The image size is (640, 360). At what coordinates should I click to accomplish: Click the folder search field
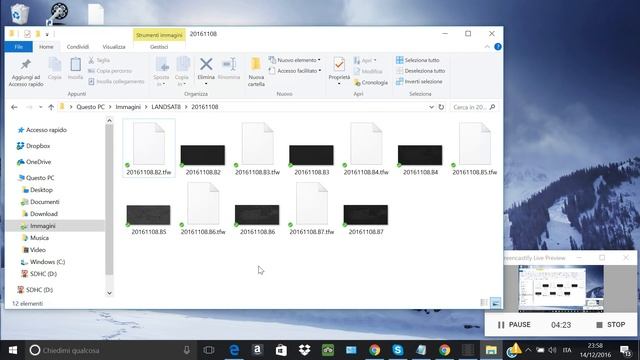tap(474, 107)
